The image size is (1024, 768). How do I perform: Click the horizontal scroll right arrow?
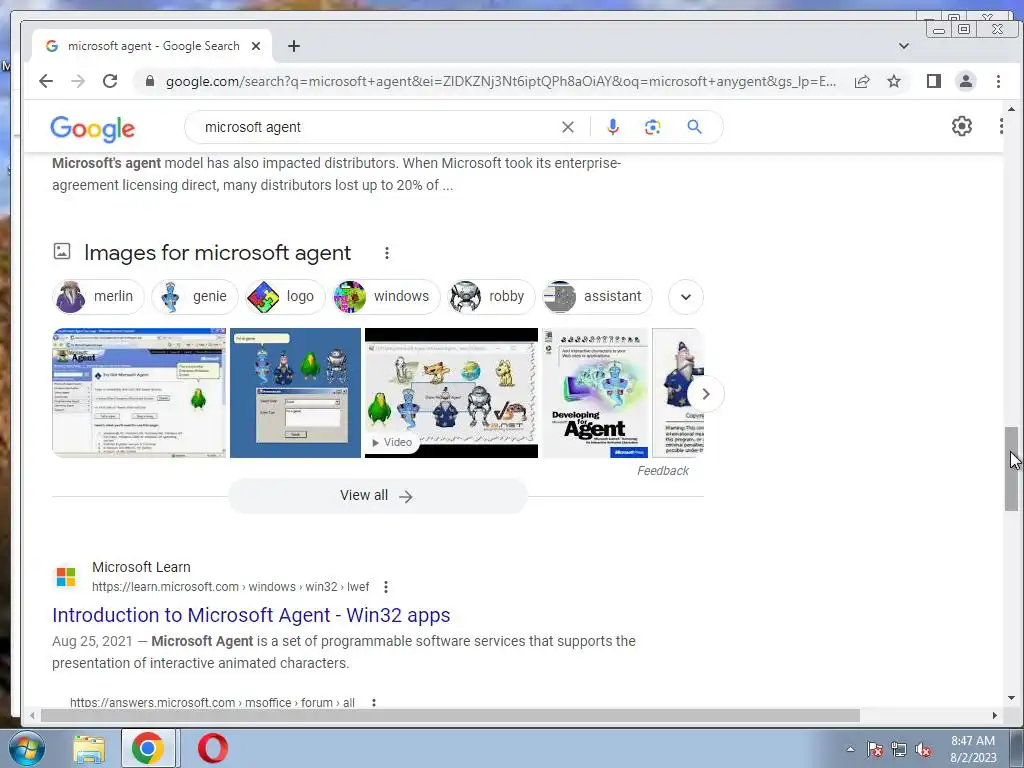tap(995, 716)
